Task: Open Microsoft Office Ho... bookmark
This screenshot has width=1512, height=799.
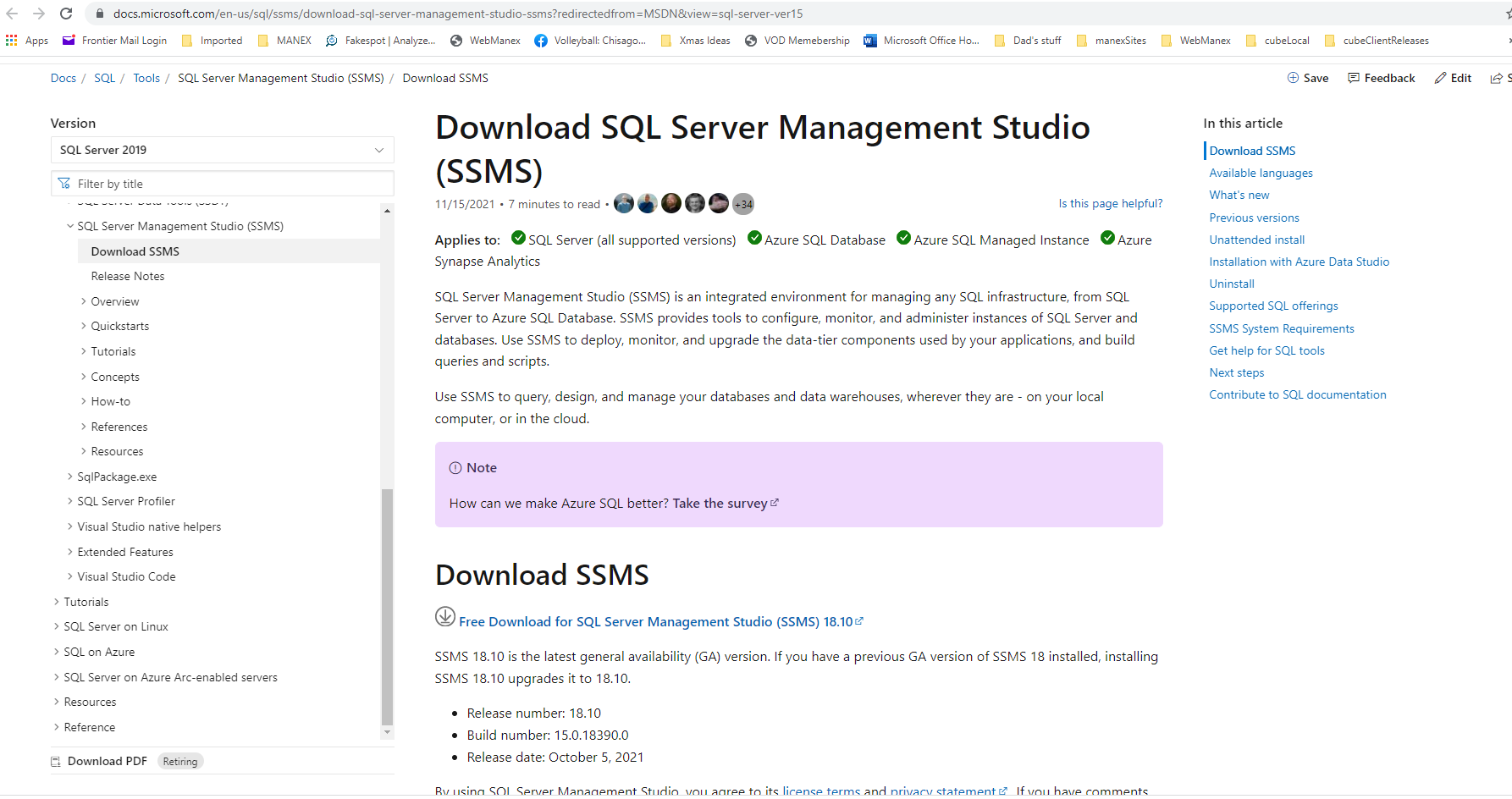Action: tap(922, 41)
